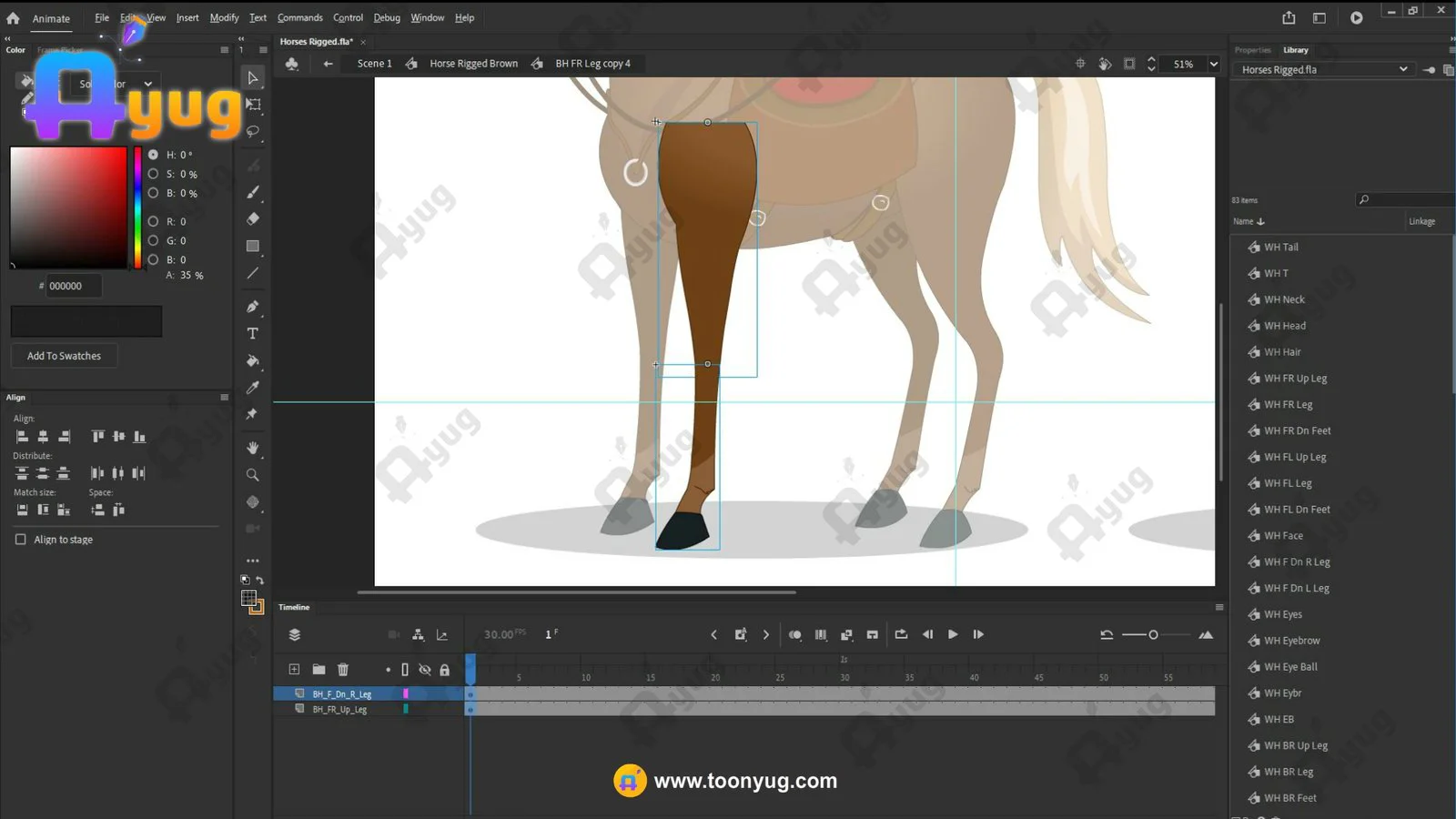The width and height of the screenshot is (1456, 819).
Task: Click the vertical hue spectrum bar
Action: coord(137,207)
